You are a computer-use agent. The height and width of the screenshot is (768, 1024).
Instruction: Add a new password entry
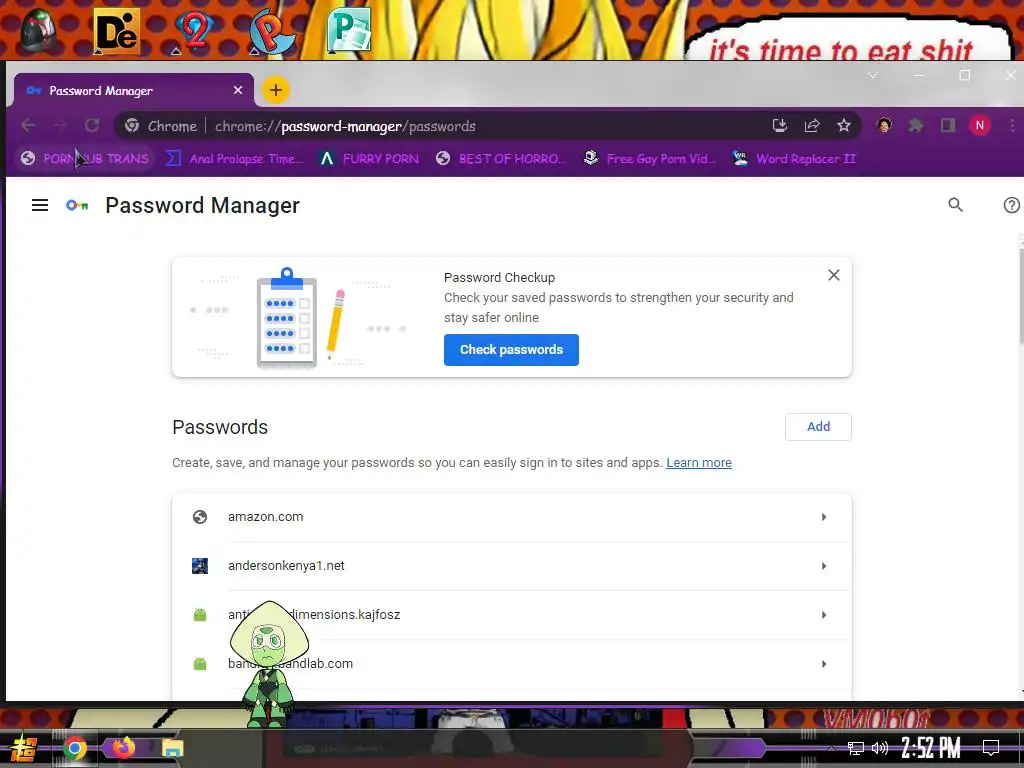pyautogui.click(x=818, y=426)
